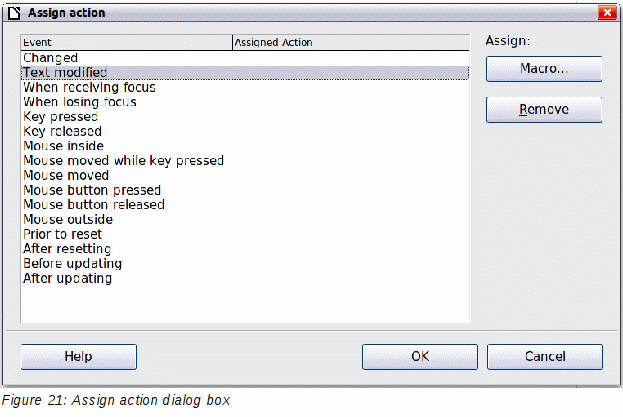Select the Prior to reset event
Viewport: 623px width, 417px height.
245,234
